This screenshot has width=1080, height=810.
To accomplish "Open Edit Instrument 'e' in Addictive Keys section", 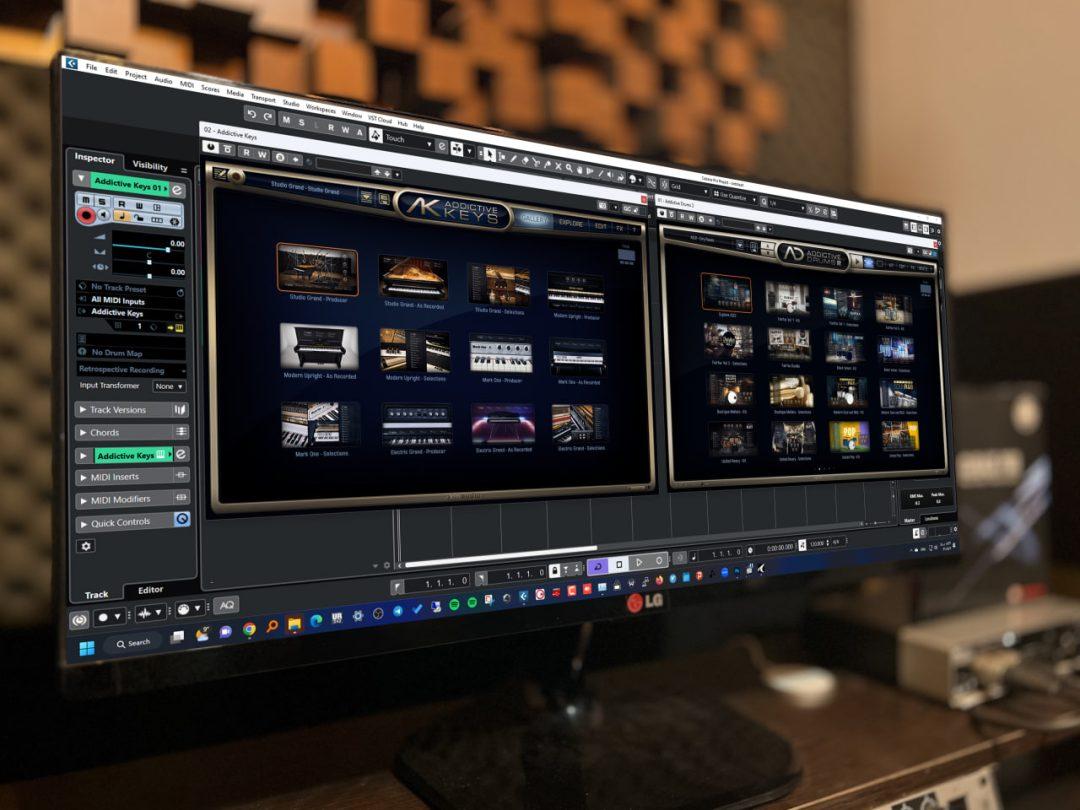I will pyautogui.click(x=180, y=454).
